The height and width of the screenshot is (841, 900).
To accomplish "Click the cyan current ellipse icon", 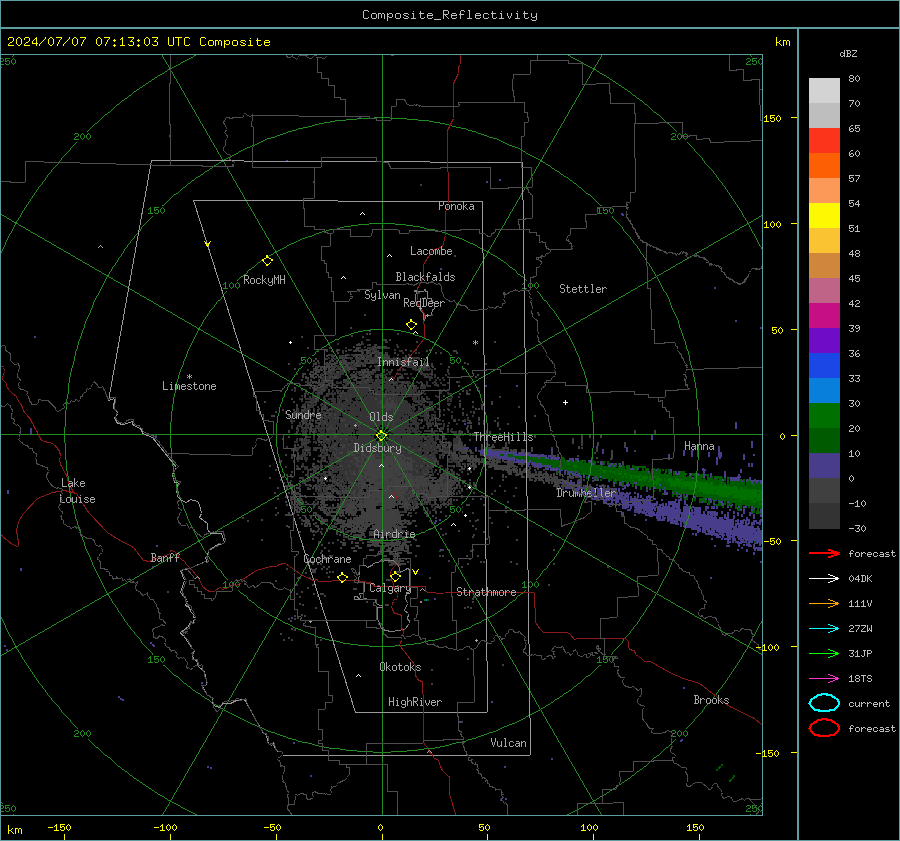I will click(824, 703).
